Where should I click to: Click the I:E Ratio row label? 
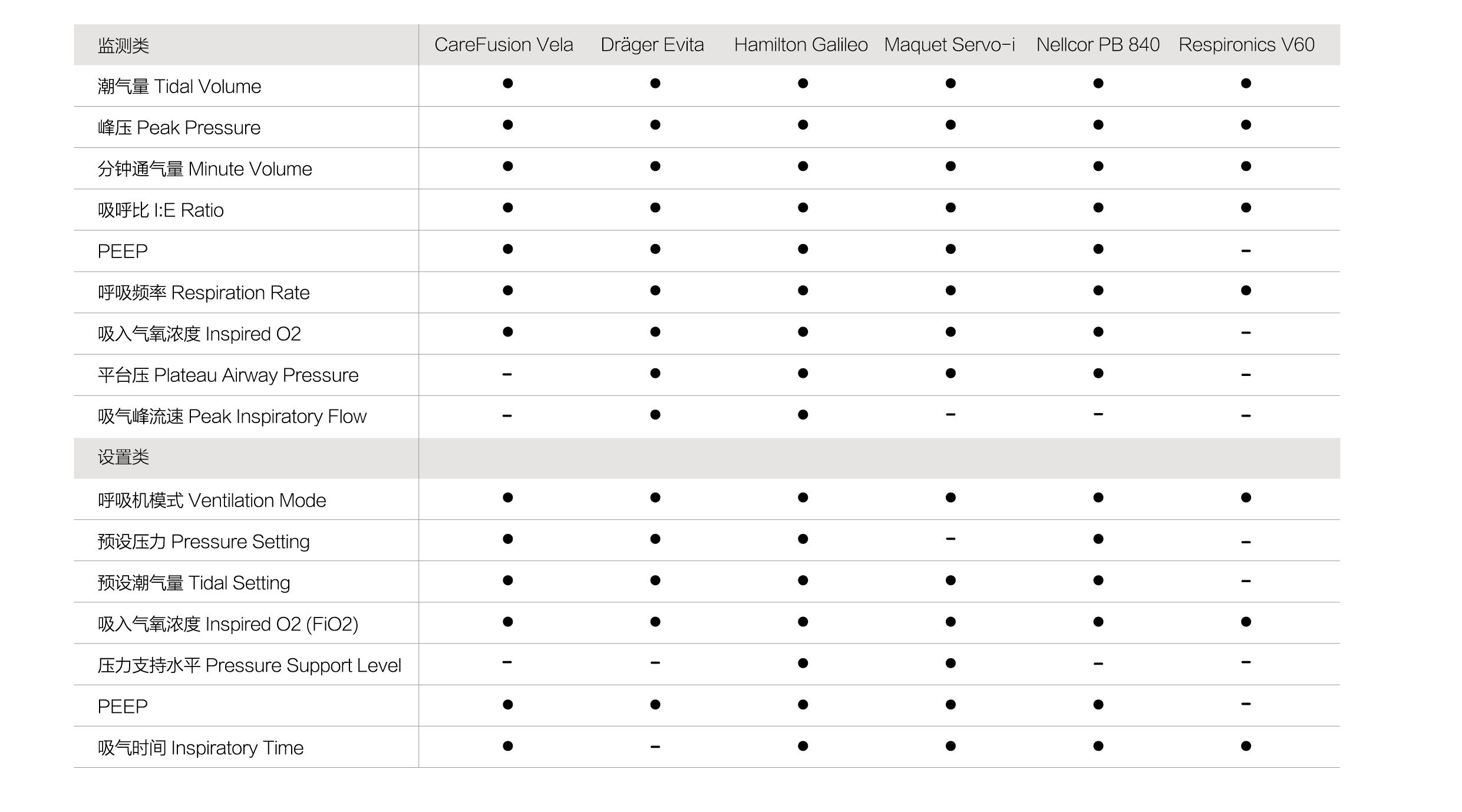point(160,210)
